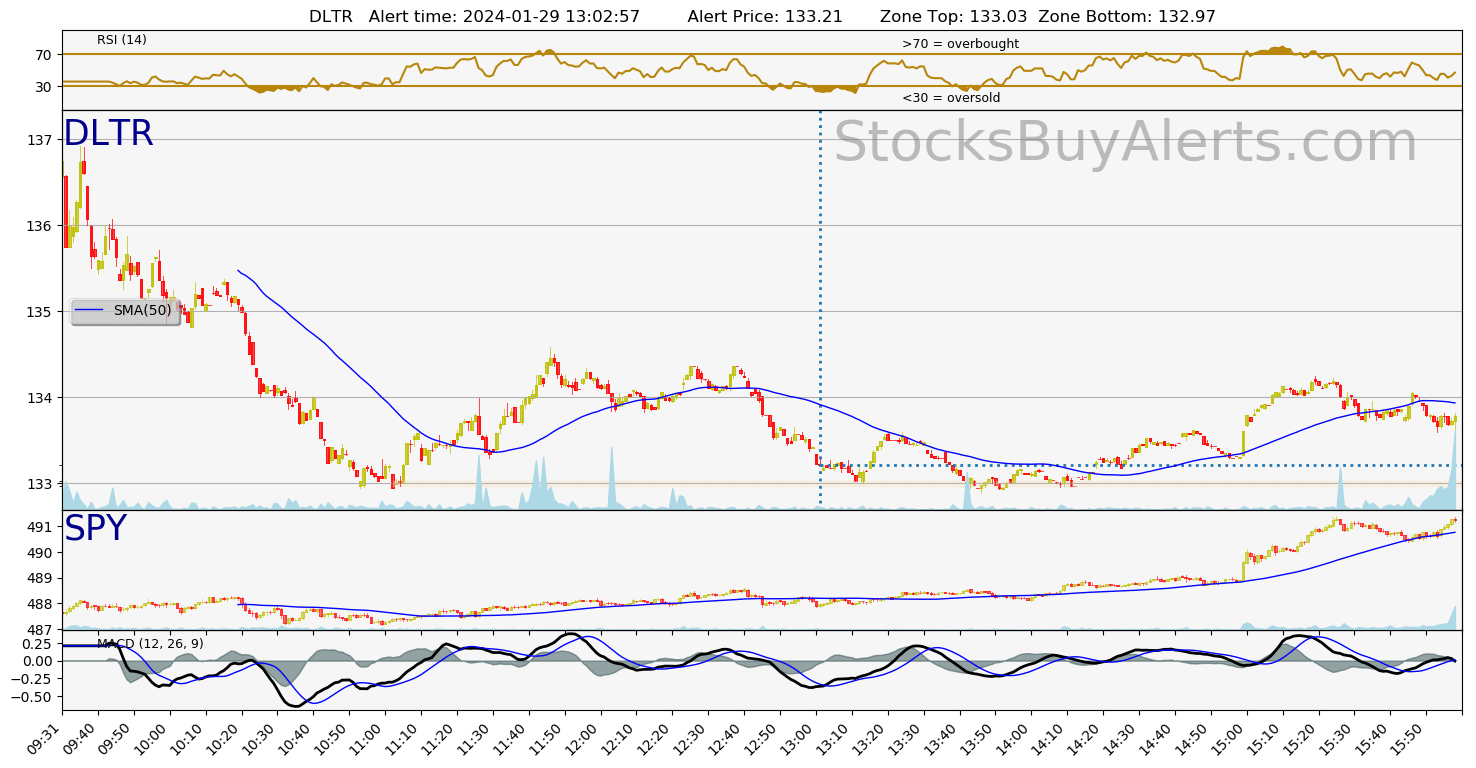
Task: Click the Zone Bottom 132.97 title text
Action: tap(1127, 16)
